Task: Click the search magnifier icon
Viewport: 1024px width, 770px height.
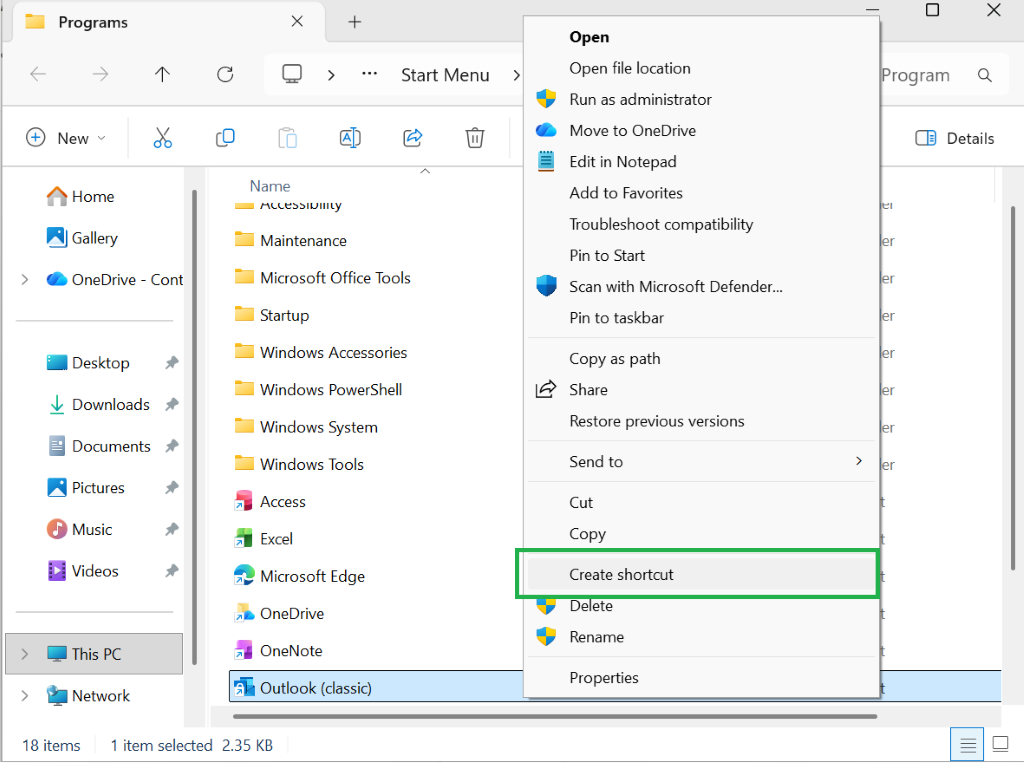Action: point(985,75)
